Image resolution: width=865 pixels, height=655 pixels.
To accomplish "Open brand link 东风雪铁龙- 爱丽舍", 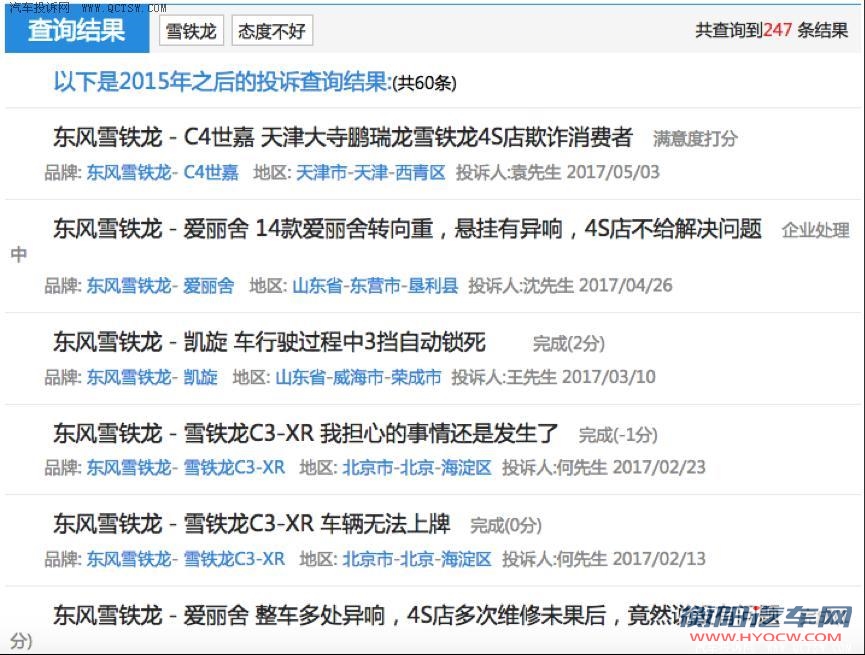I will [161, 286].
